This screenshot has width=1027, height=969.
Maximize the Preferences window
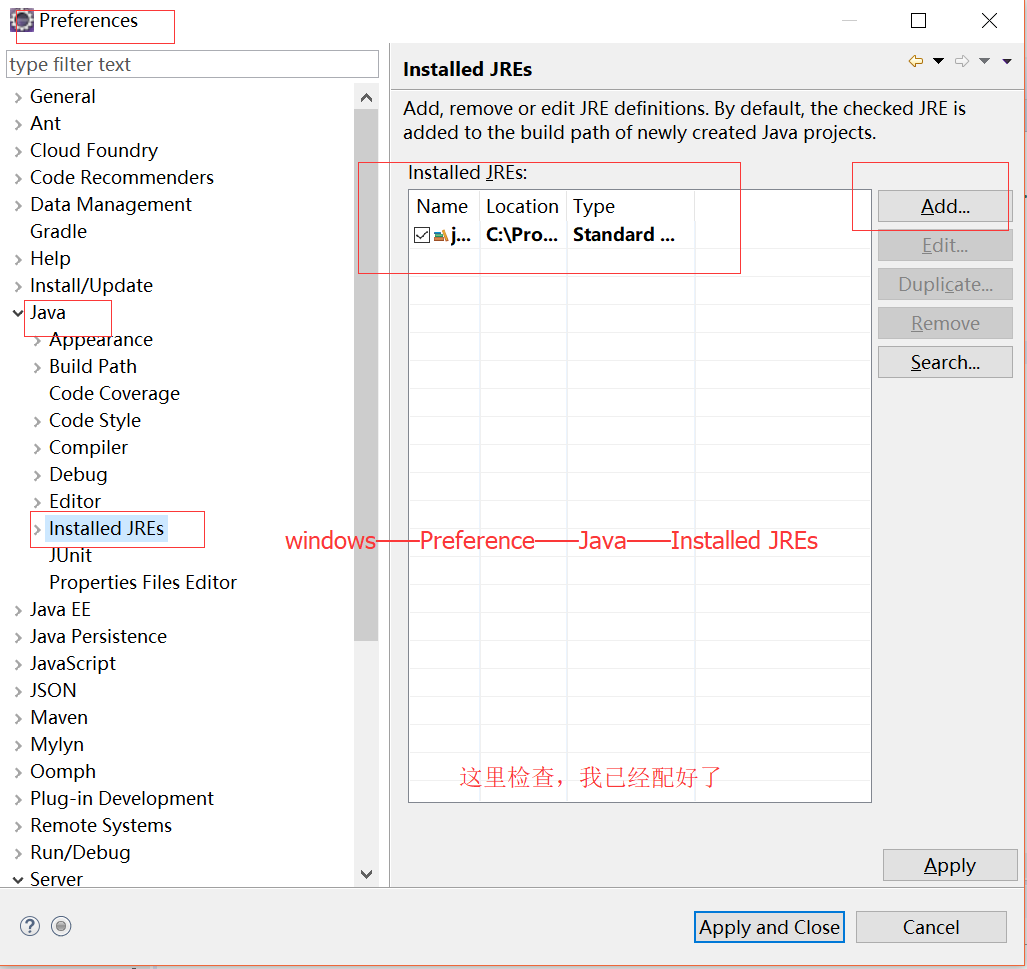918,20
